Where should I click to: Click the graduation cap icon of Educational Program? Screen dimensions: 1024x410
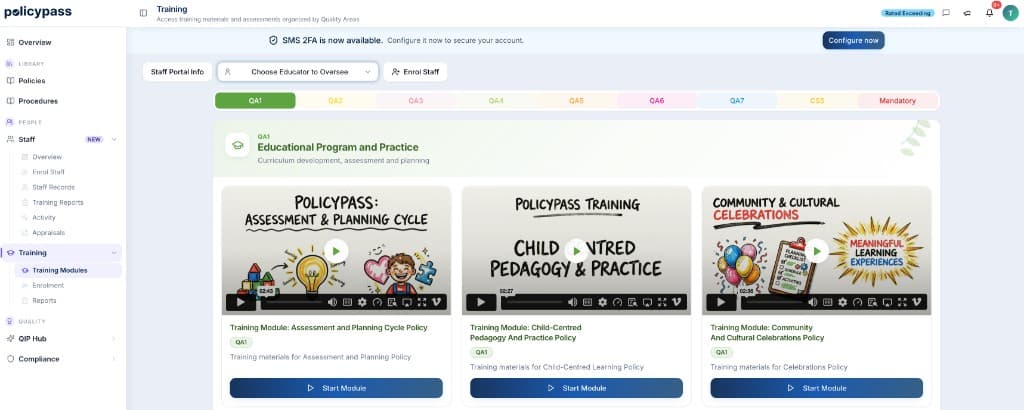238,146
